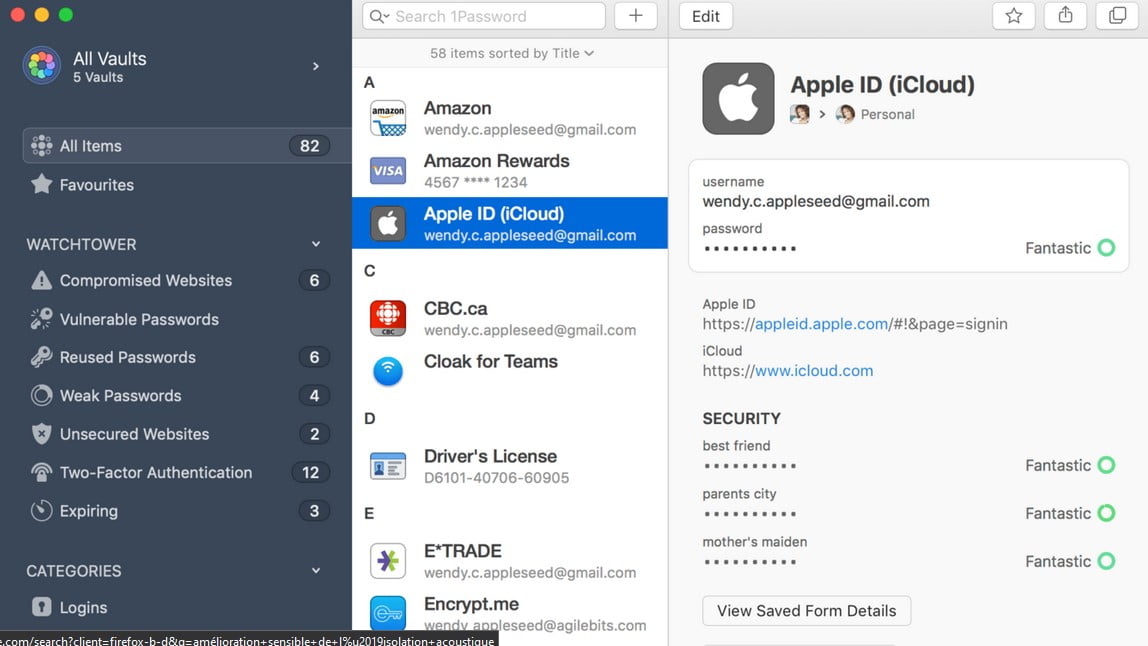Screen dimensions: 1148x646
Task: Collapse the Watchtower section
Action: tap(316, 244)
